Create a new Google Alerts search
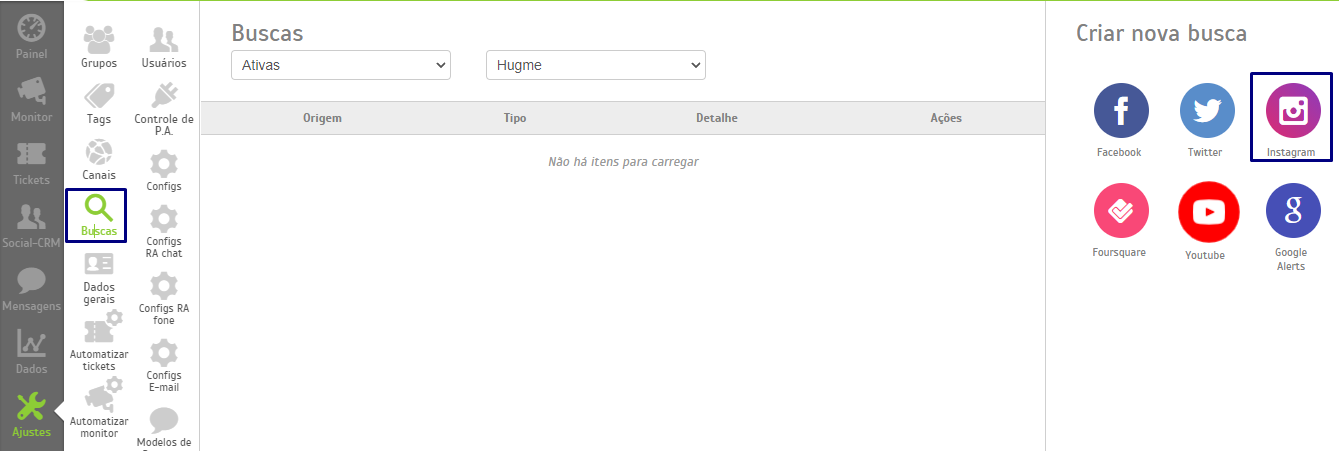Viewport: 1339px width, 451px height. click(x=1292, y=209)
